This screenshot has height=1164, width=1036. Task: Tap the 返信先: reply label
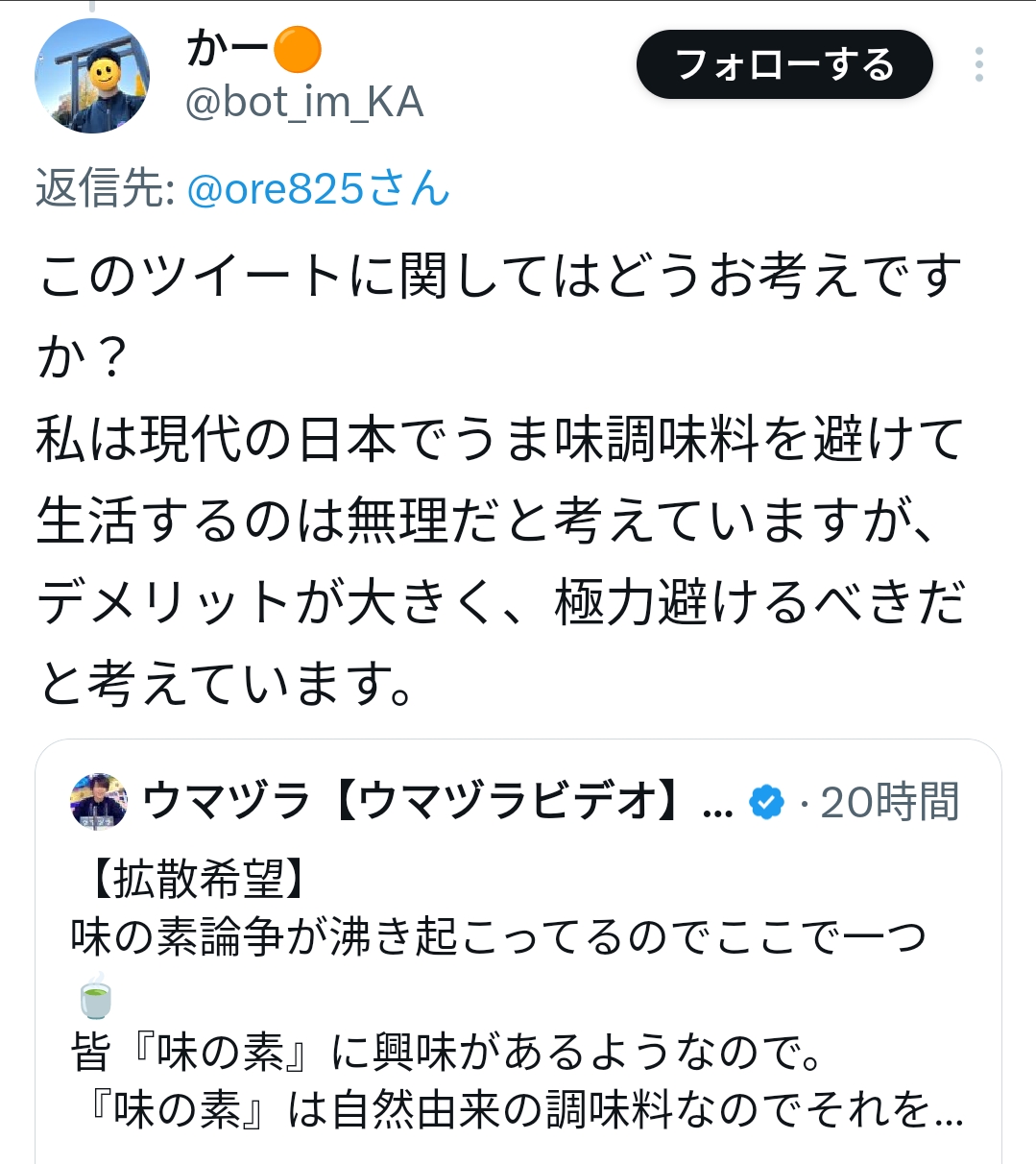coord(105,189)
